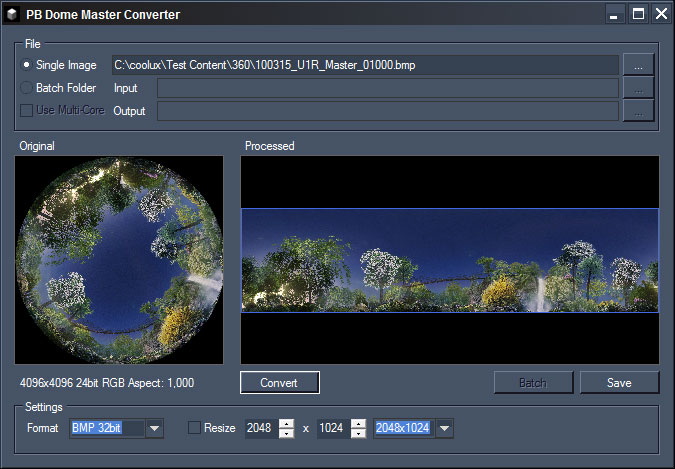This screenshot has width=675, height=469.
Task: Click the Original fisheye dome preview image
Action: tap(120, 259)
